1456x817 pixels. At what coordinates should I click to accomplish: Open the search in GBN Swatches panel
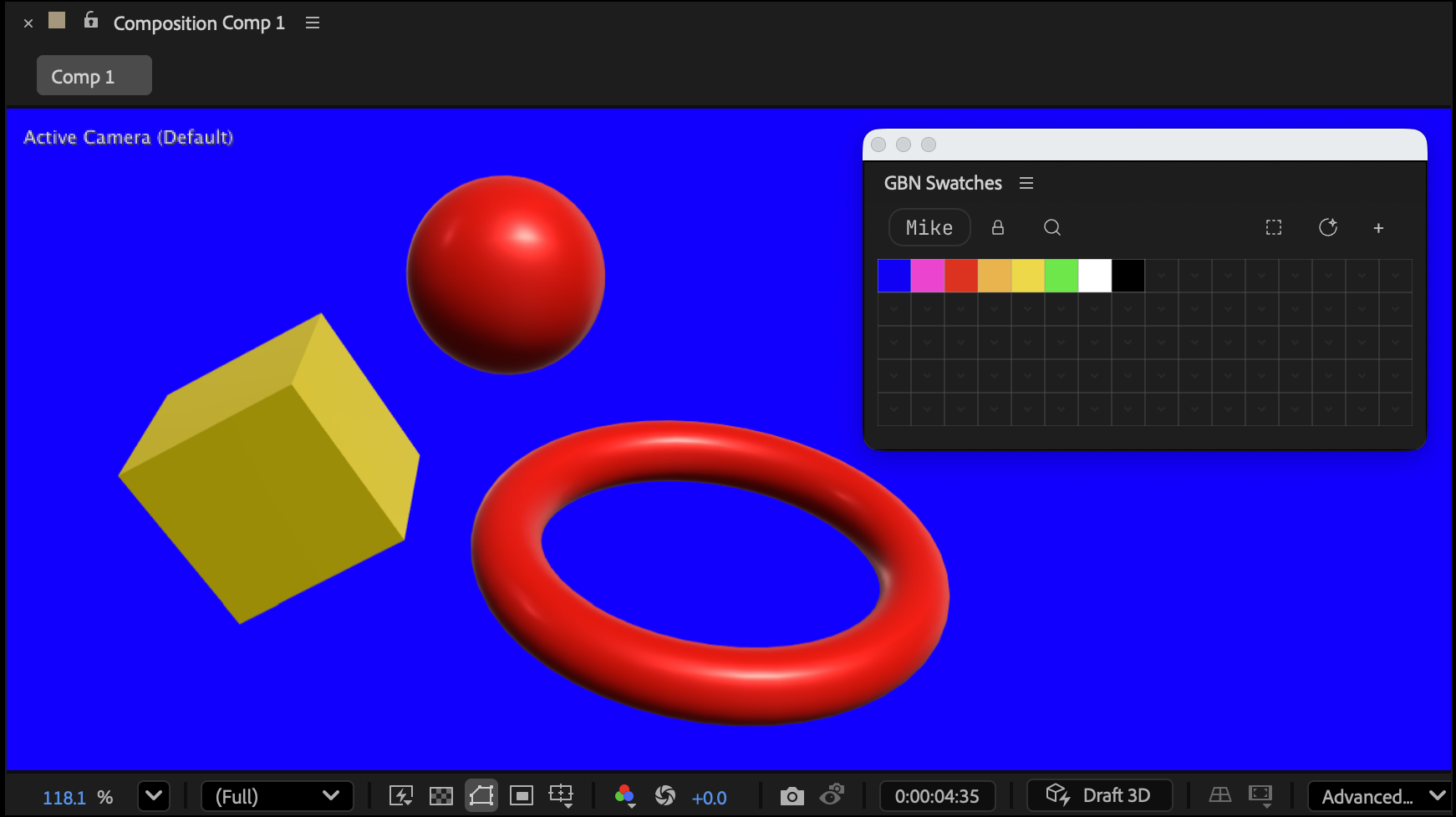1052,227
